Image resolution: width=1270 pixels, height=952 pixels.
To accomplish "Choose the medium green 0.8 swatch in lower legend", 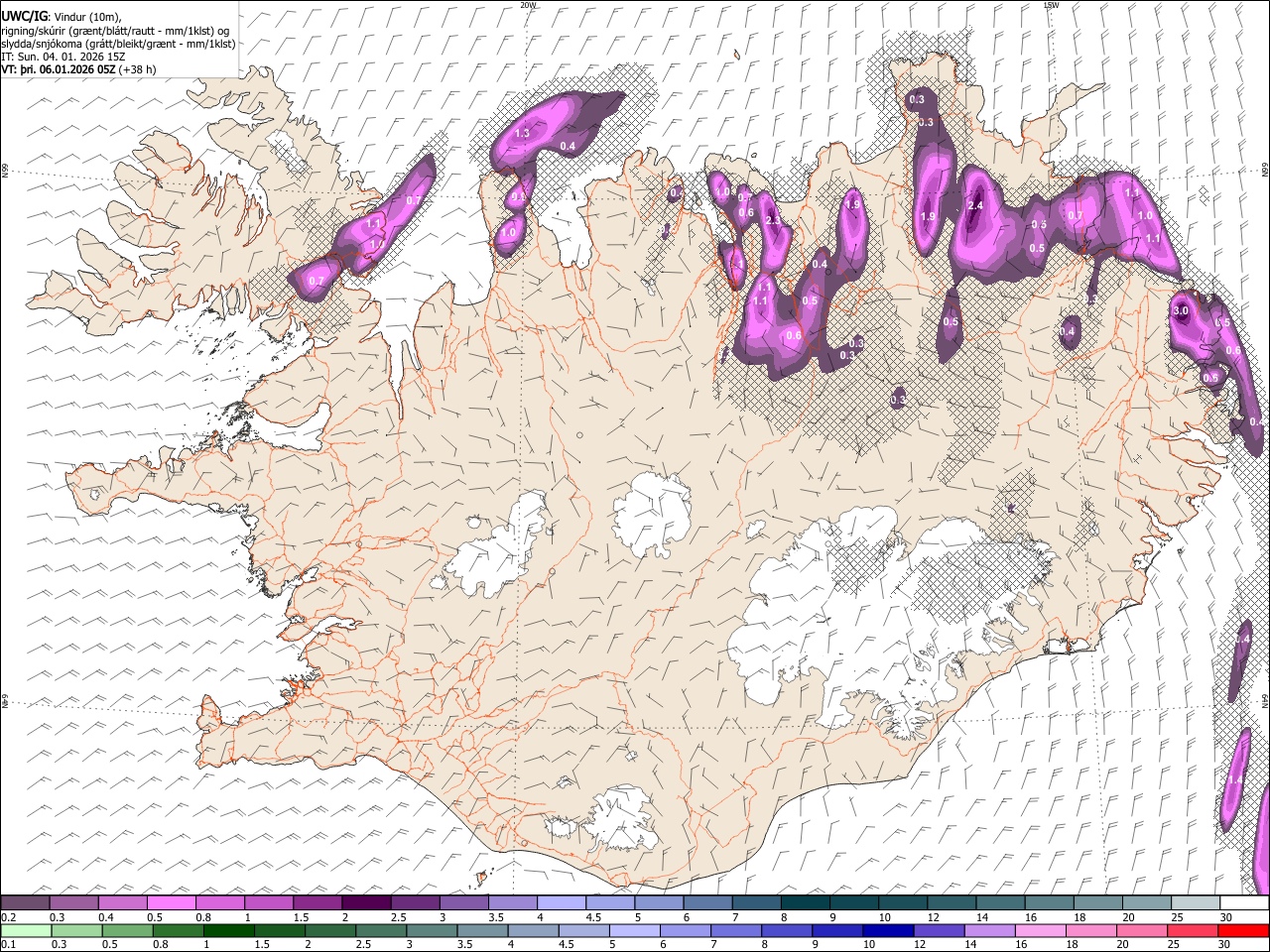I will point(179,930).
